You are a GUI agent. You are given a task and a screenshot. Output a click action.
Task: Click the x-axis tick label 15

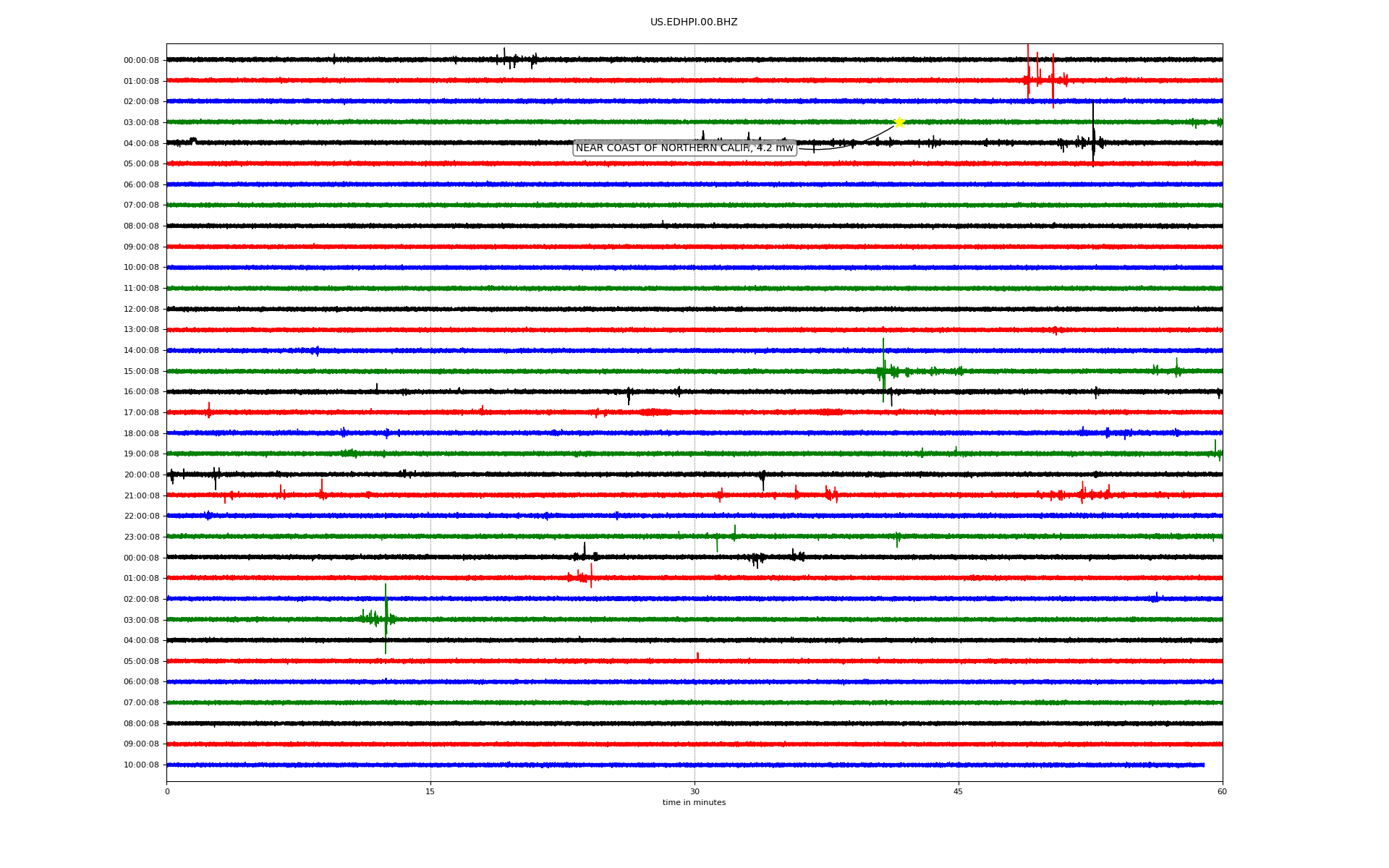[430, 792]
